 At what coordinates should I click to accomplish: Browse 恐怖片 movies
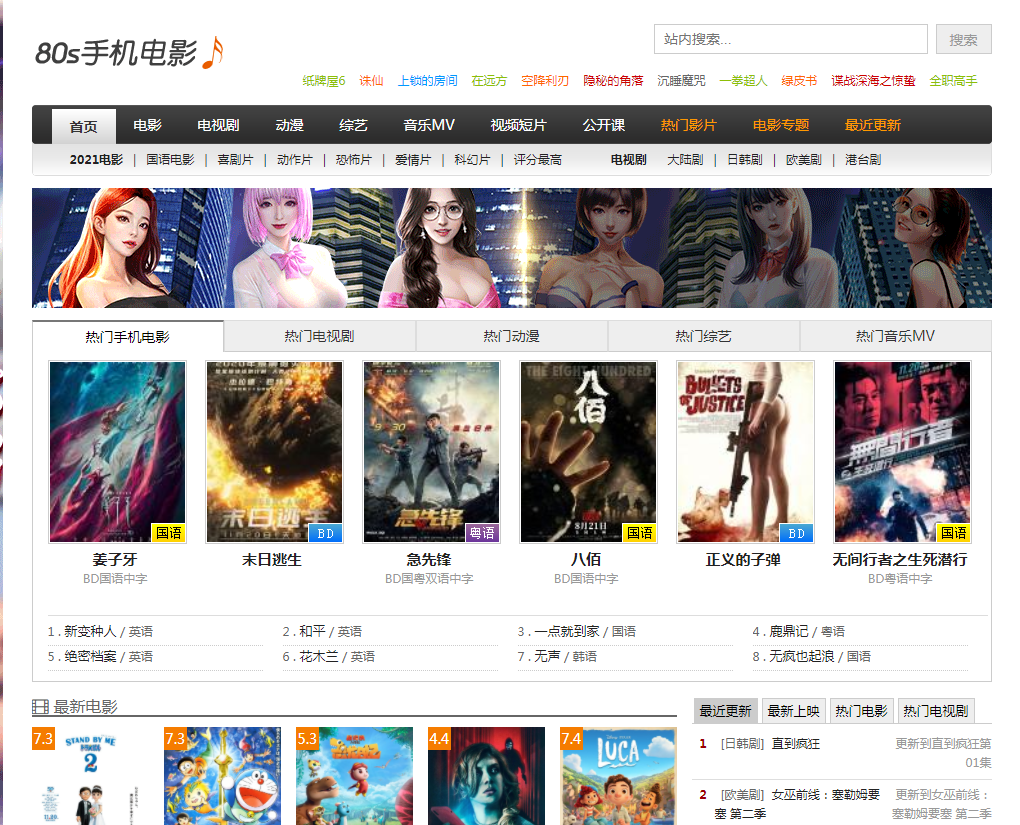coord(354,160)
